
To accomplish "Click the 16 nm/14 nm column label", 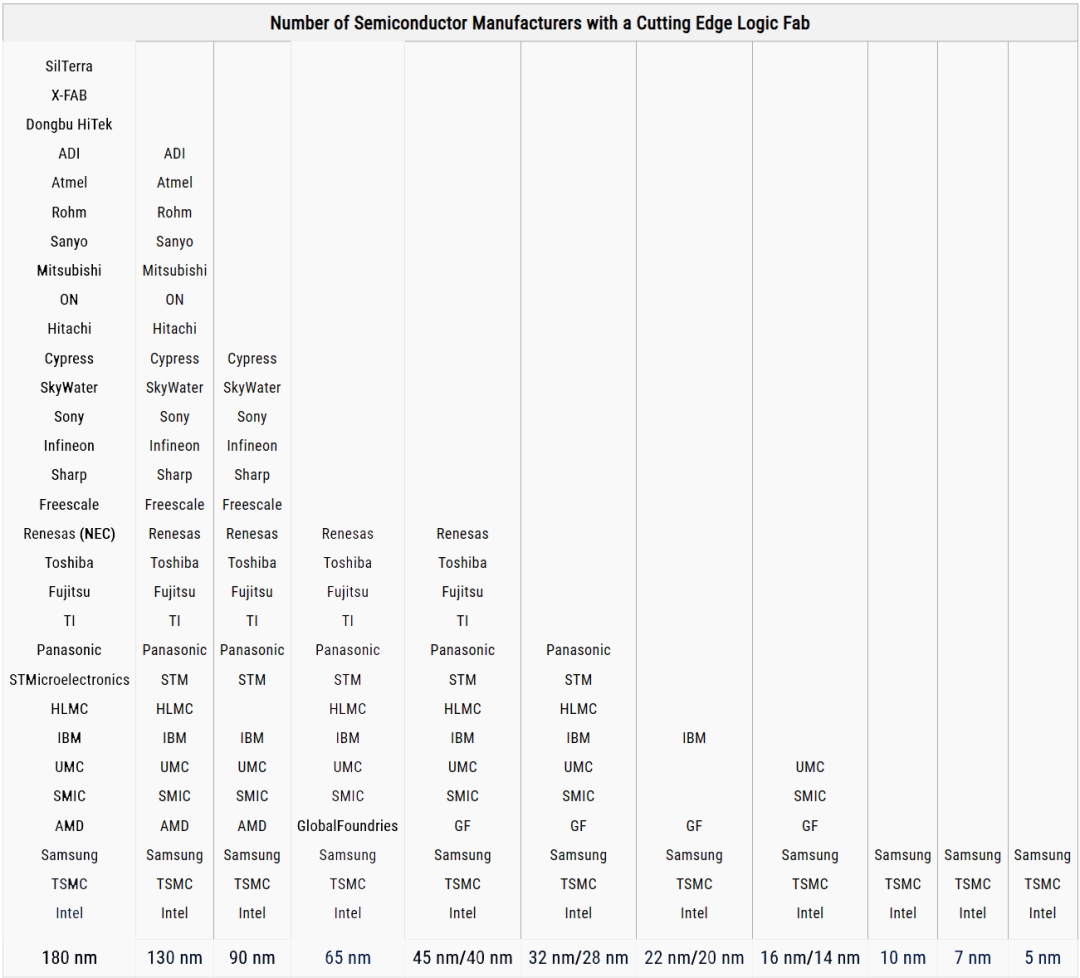I will 809,957.
